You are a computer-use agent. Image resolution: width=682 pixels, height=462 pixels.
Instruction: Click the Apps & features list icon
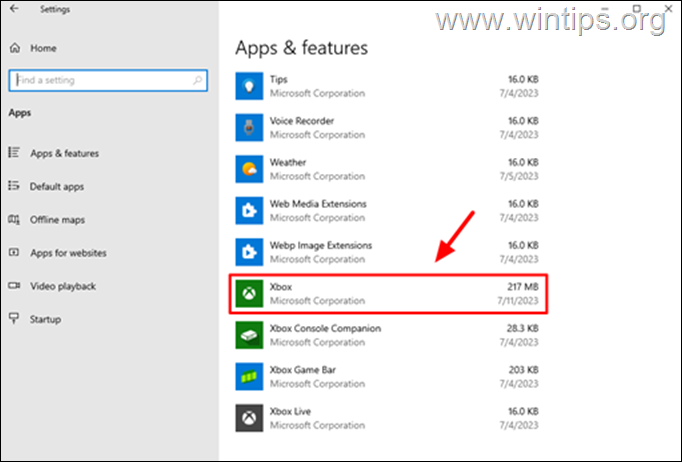14,152
